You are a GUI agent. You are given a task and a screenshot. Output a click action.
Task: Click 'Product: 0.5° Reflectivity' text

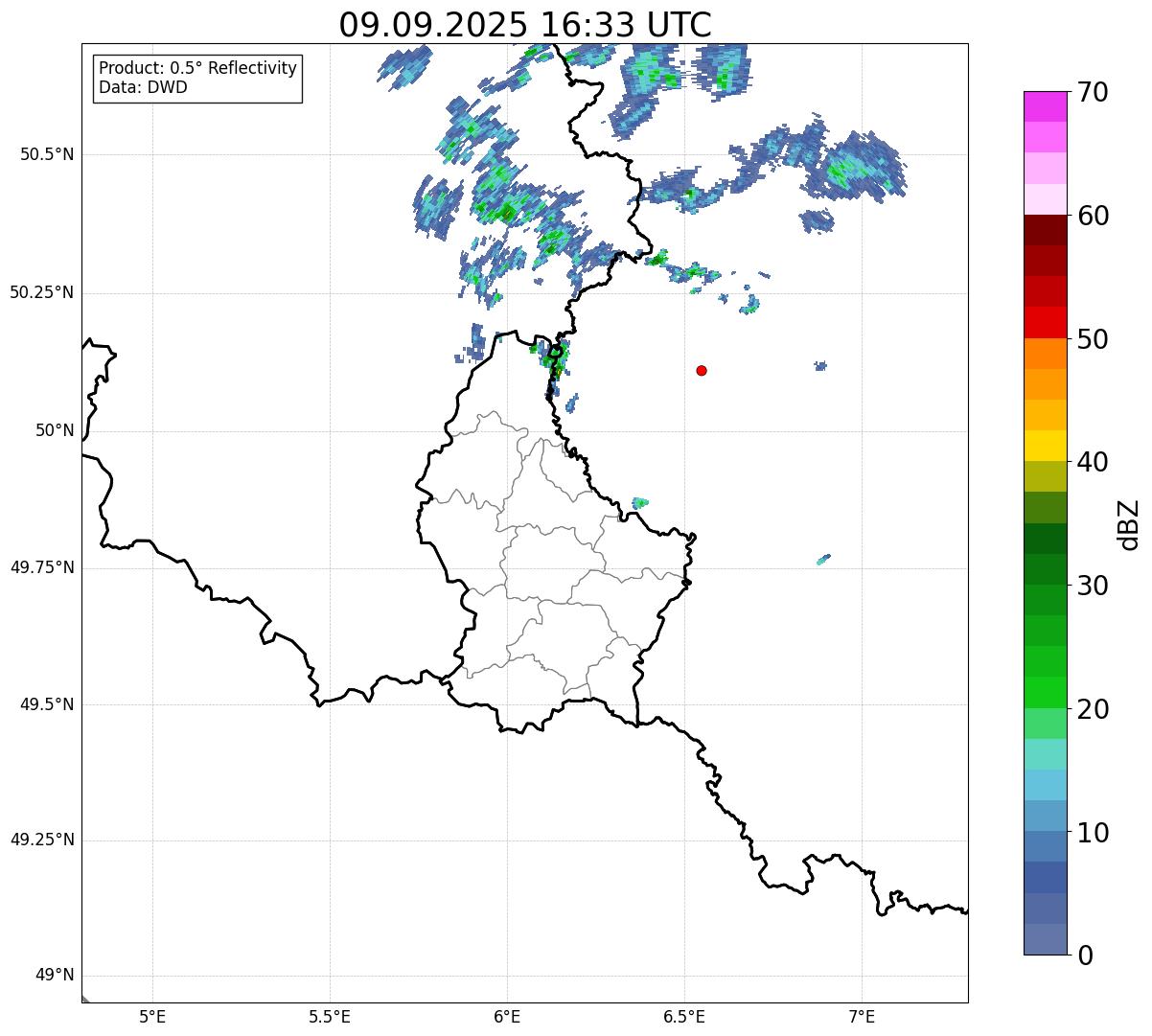[x=197, y=69]
